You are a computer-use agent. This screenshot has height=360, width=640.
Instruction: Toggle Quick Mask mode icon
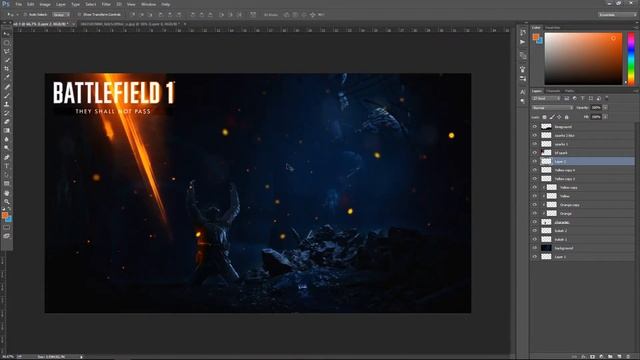pyautogui.click(x=7, y=228)
